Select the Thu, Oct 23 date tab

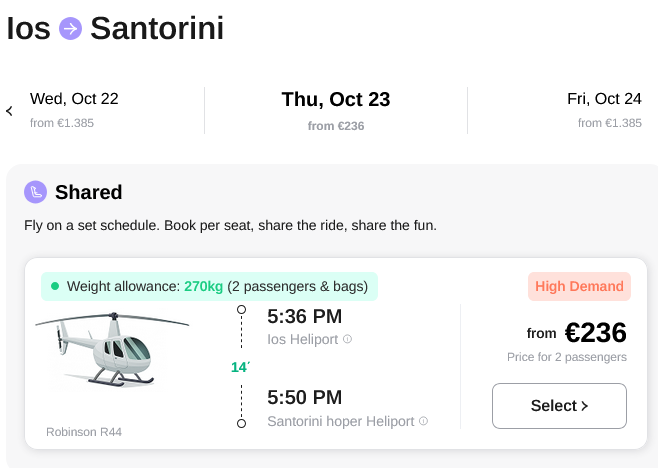(x=336, y=110)
